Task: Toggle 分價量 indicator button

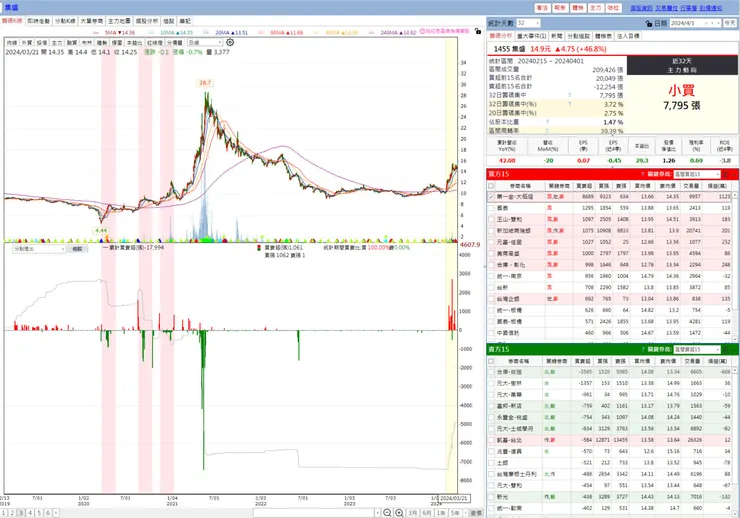Action: (175, 42)
